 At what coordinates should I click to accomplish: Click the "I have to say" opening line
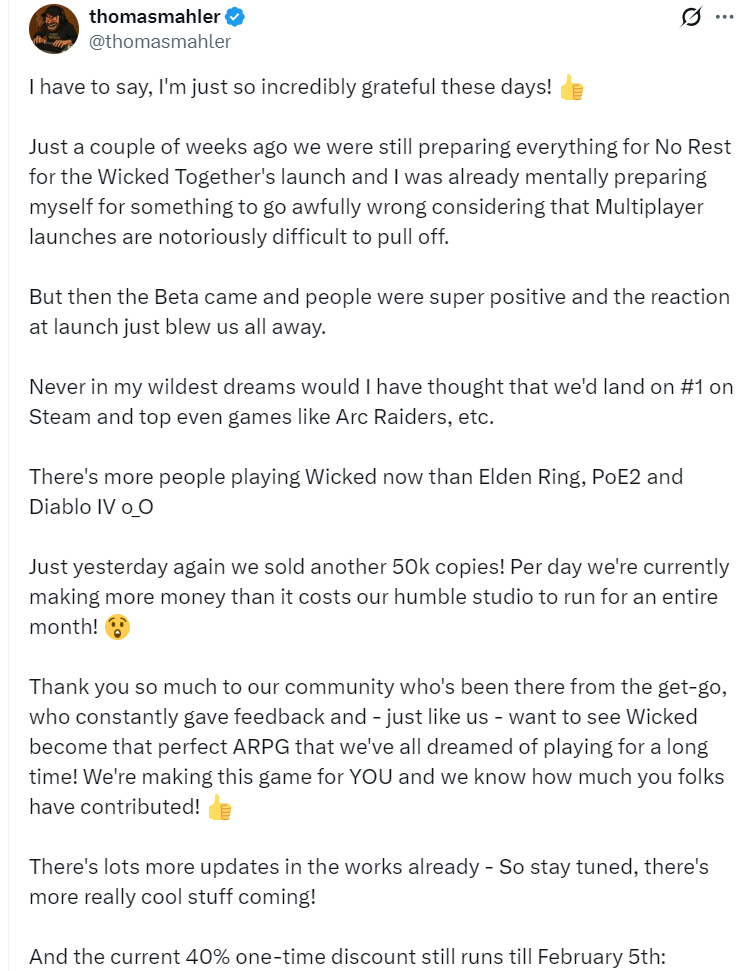pyautogui.click(x=290, y=87)
